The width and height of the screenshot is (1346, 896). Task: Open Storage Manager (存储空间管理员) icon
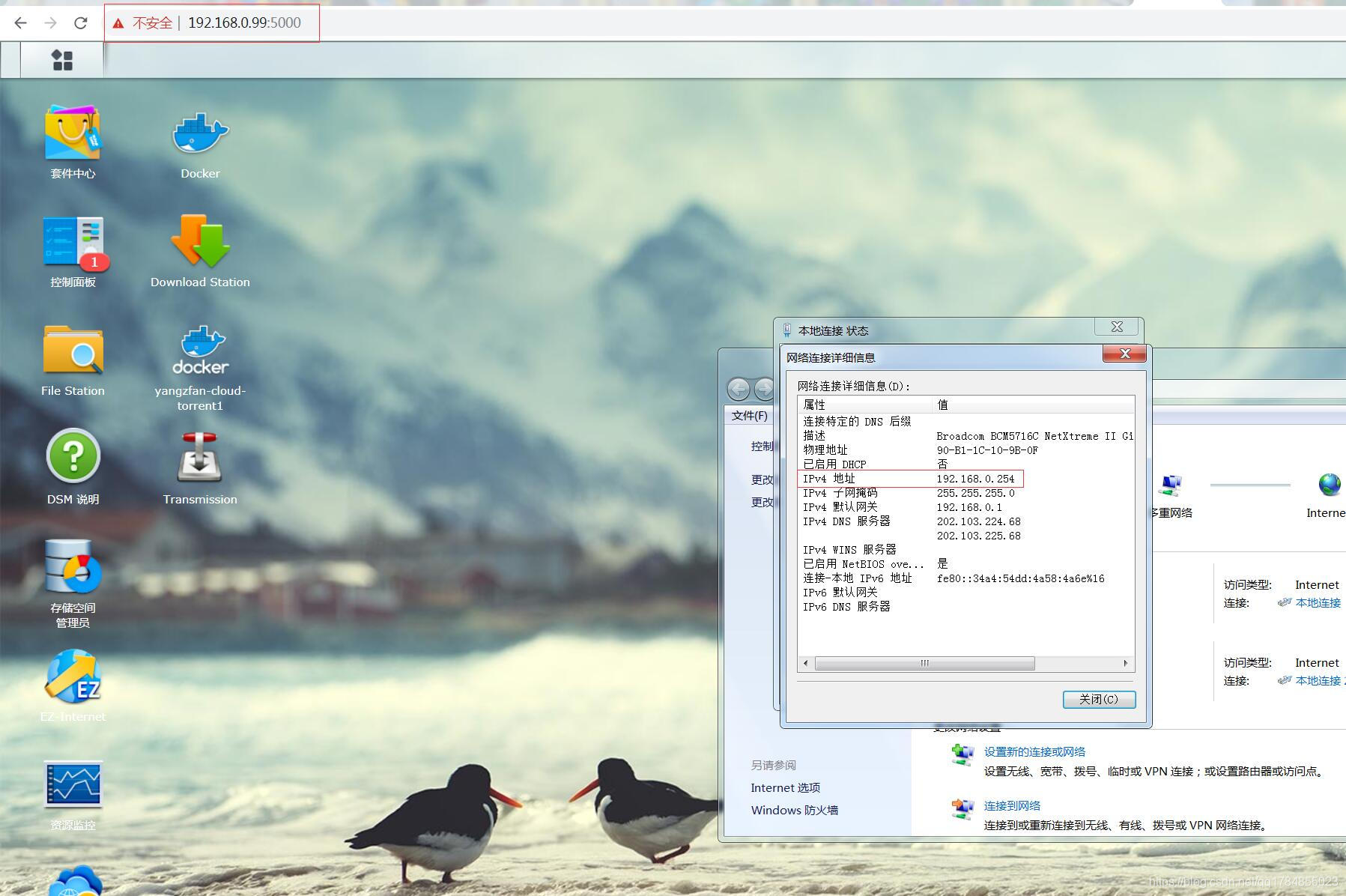[73, 566]
